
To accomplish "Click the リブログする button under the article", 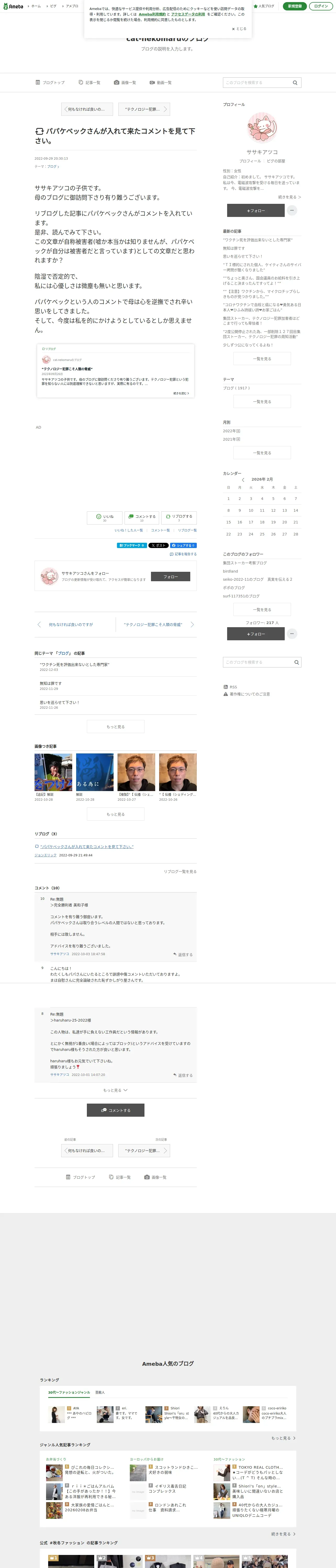I will point(179,517).
